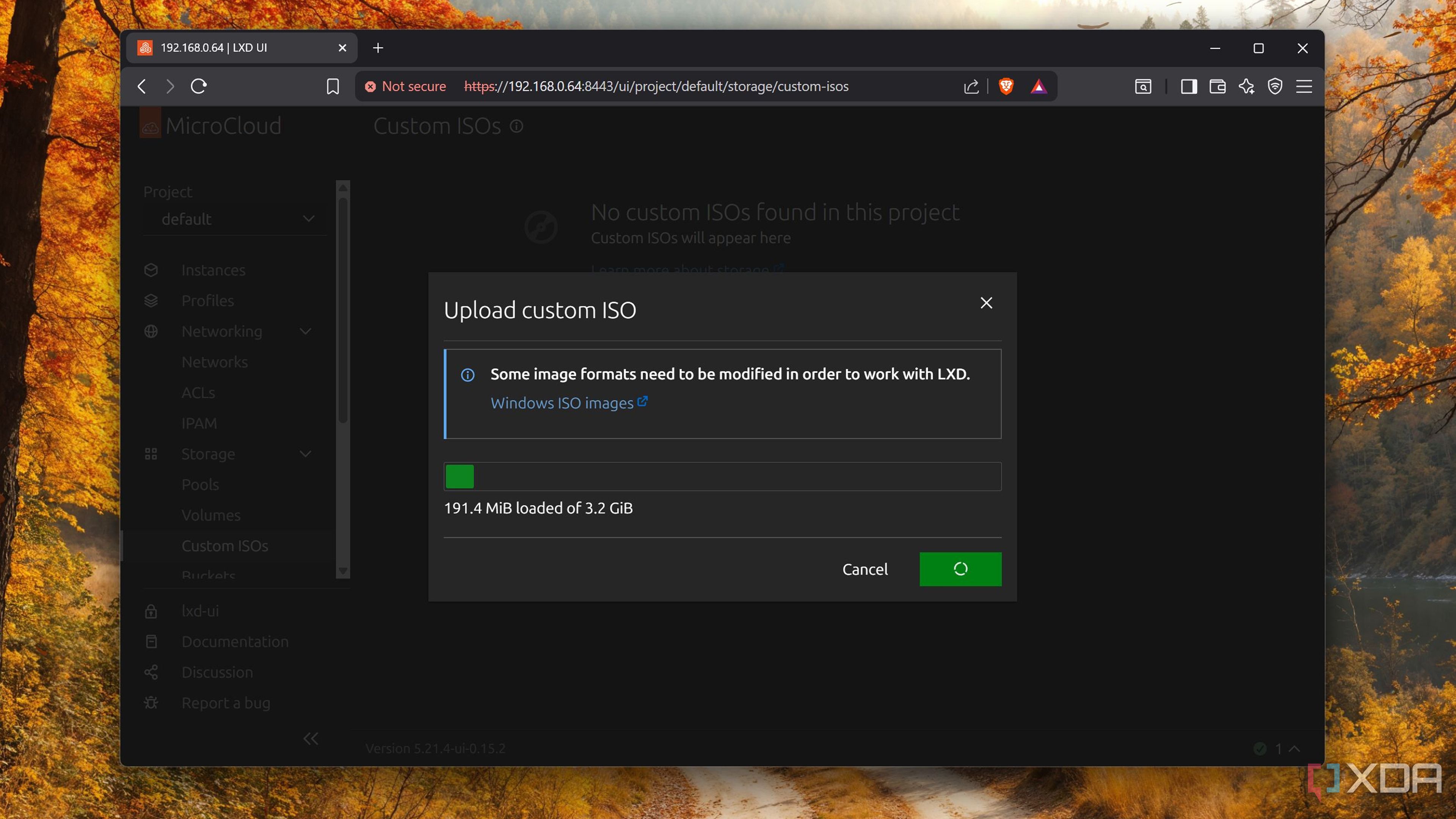1456x819 pixels.
Task: Open lxd-ui in the sidebar
Action: pyautogui.click(x=200, y=611)
